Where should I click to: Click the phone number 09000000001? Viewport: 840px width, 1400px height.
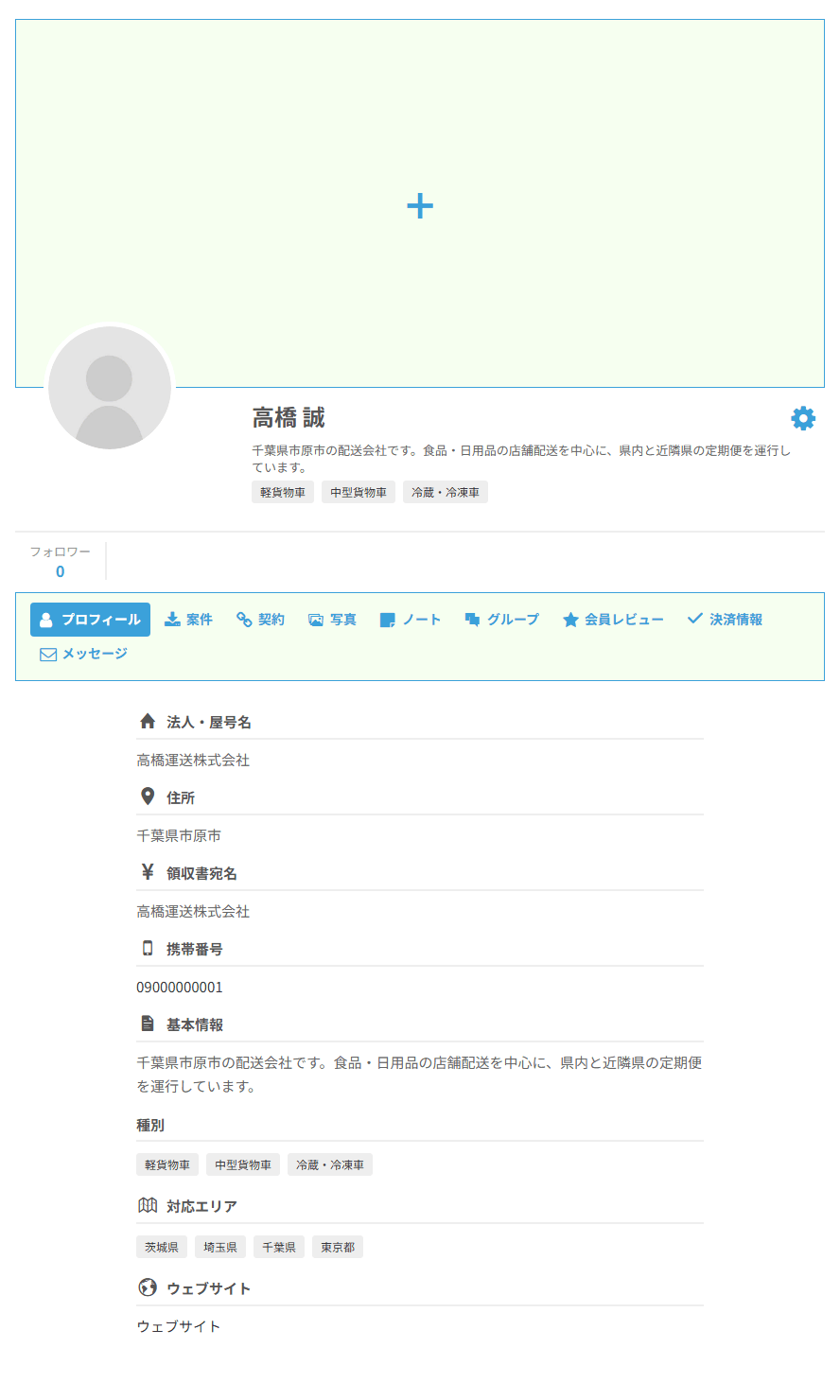tap(180, 987)
